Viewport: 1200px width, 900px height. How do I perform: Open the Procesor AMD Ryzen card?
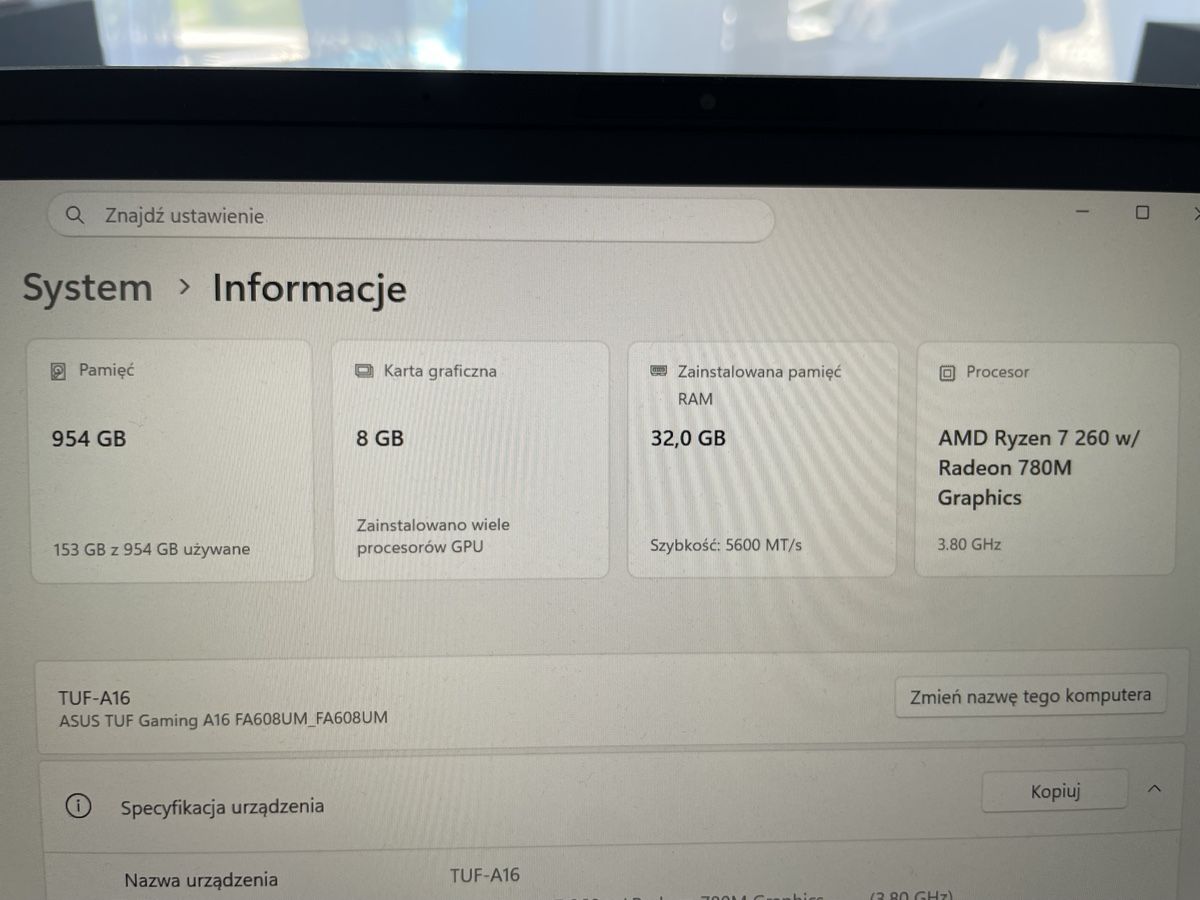click(1046, 459)
